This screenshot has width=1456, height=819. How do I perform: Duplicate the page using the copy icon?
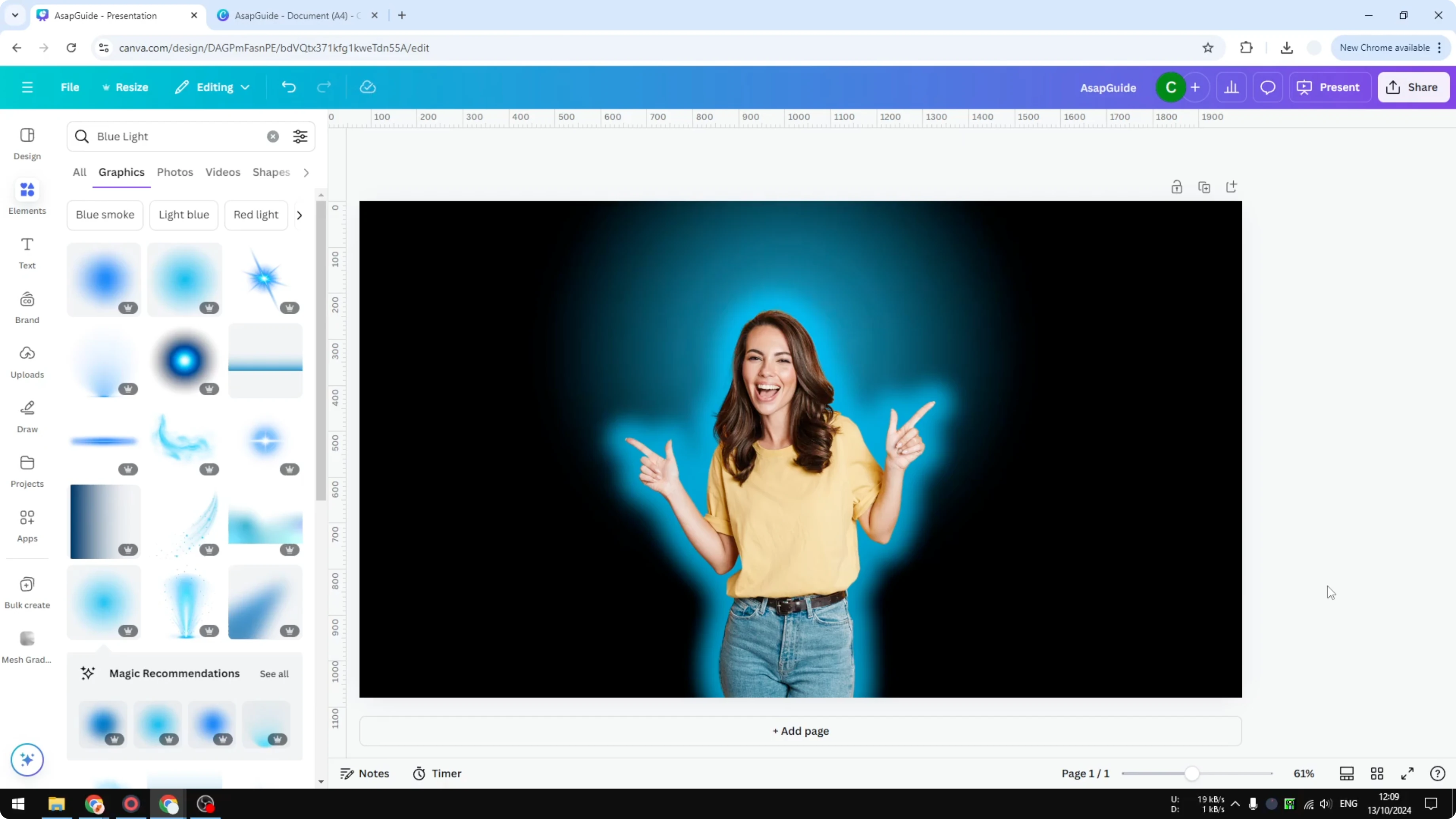point(1204,187)
